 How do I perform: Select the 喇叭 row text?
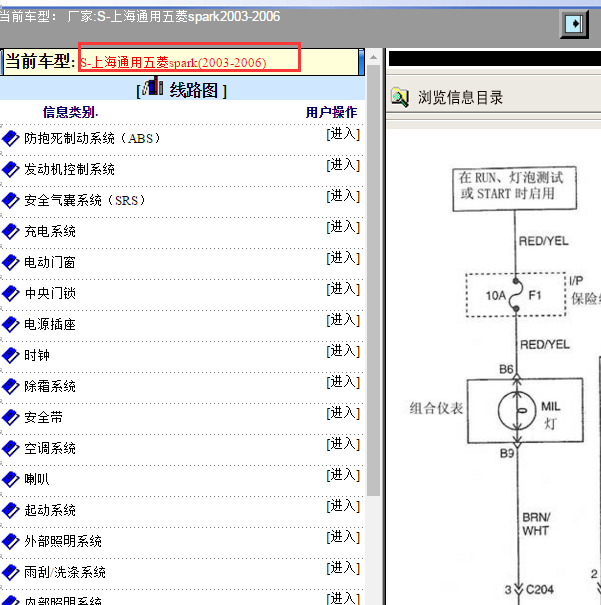tap(37, 479)
